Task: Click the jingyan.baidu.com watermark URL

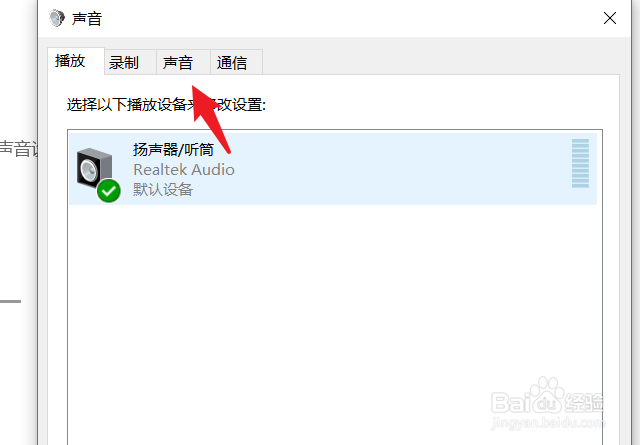Action: pyautogui.click(x=548, y=423)
